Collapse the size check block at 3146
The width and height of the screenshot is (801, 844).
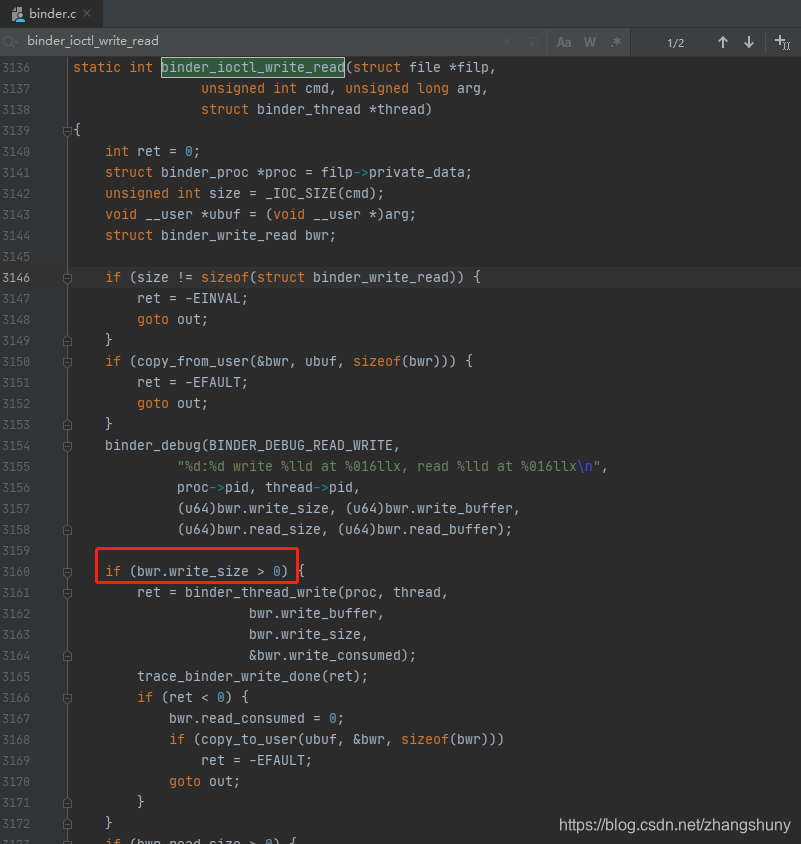coord(67,278)
